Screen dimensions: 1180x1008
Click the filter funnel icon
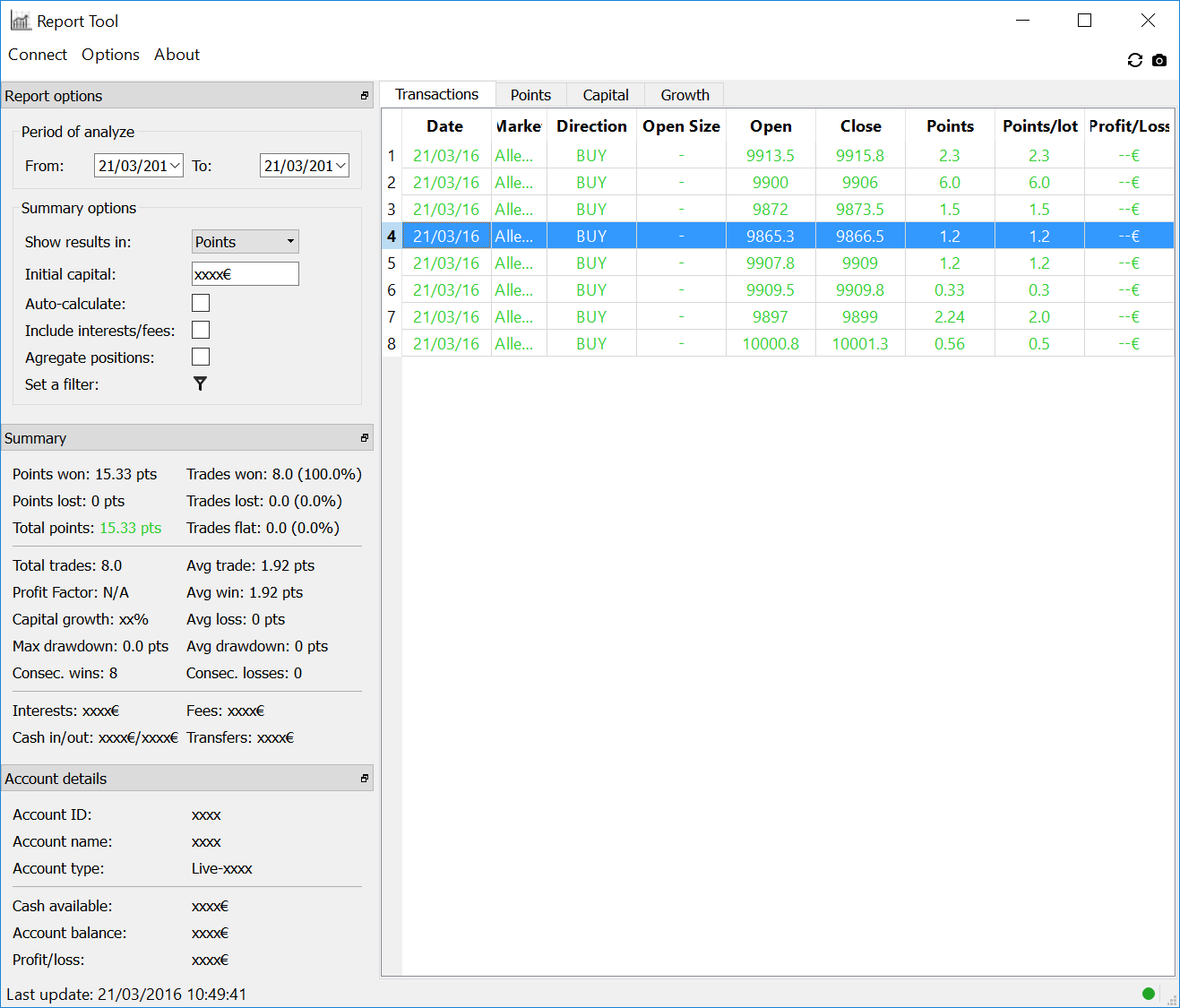200,383
